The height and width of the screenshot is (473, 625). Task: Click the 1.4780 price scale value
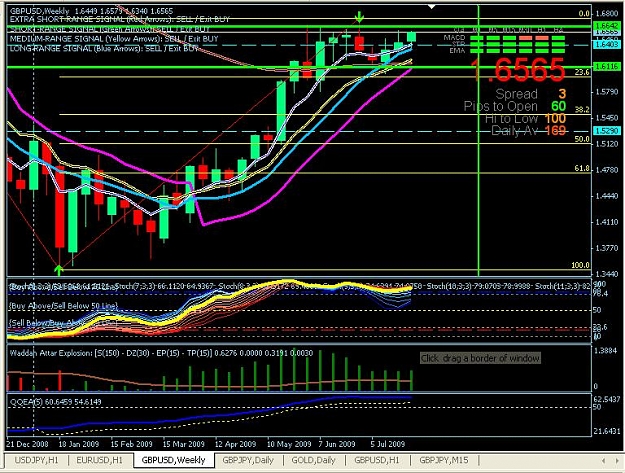coord(607,170)
